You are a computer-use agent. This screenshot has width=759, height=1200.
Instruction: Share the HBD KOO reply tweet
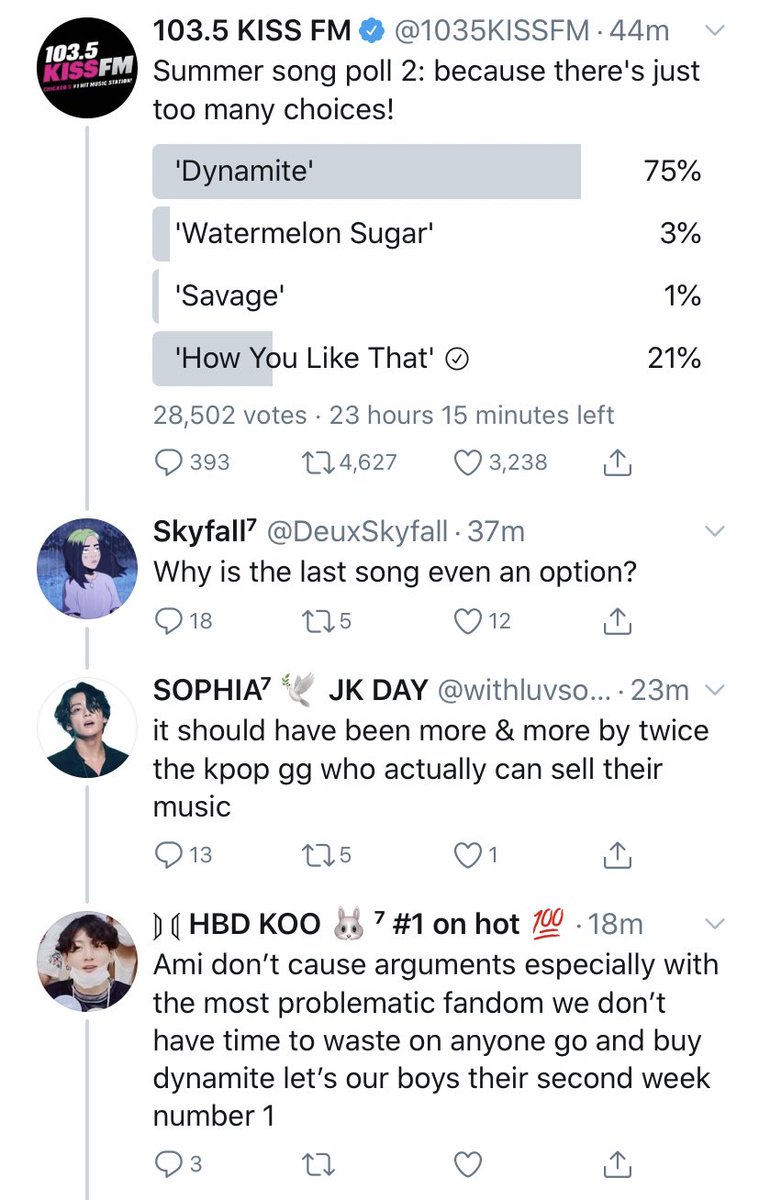point(617,1164)
